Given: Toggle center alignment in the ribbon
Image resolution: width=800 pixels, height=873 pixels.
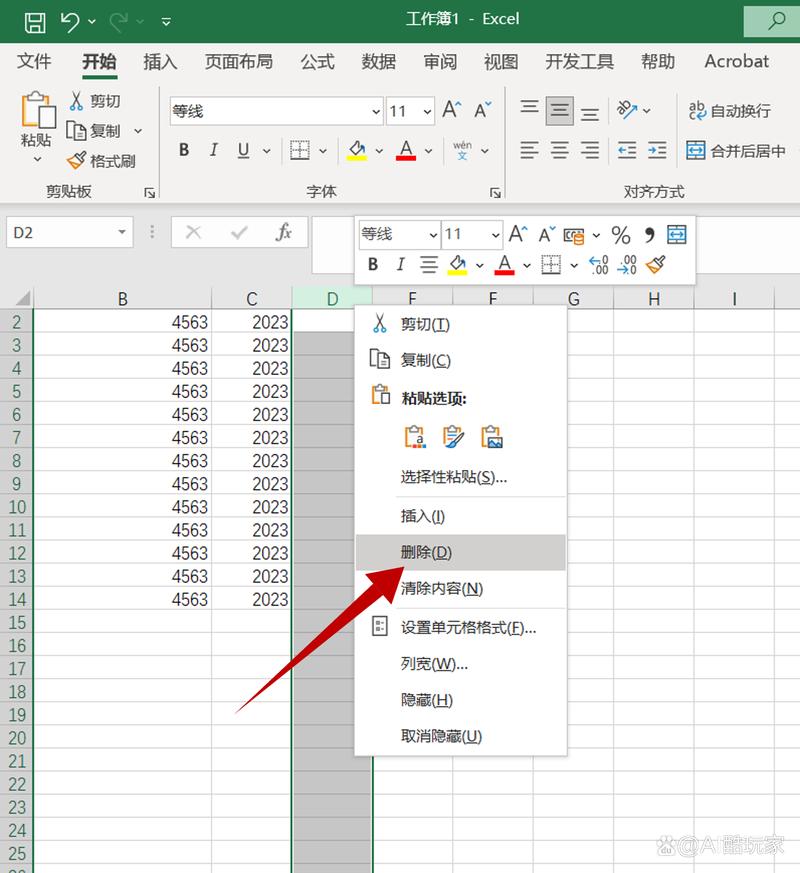Looking at the screenshot, I should [560, 151].
